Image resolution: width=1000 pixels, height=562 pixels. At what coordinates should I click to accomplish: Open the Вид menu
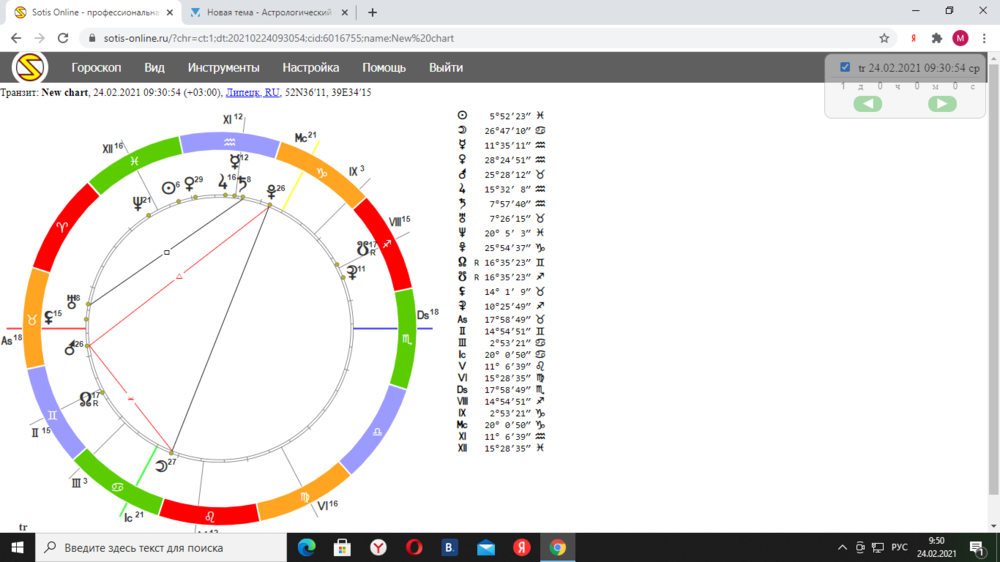click(x=154, y=68)
